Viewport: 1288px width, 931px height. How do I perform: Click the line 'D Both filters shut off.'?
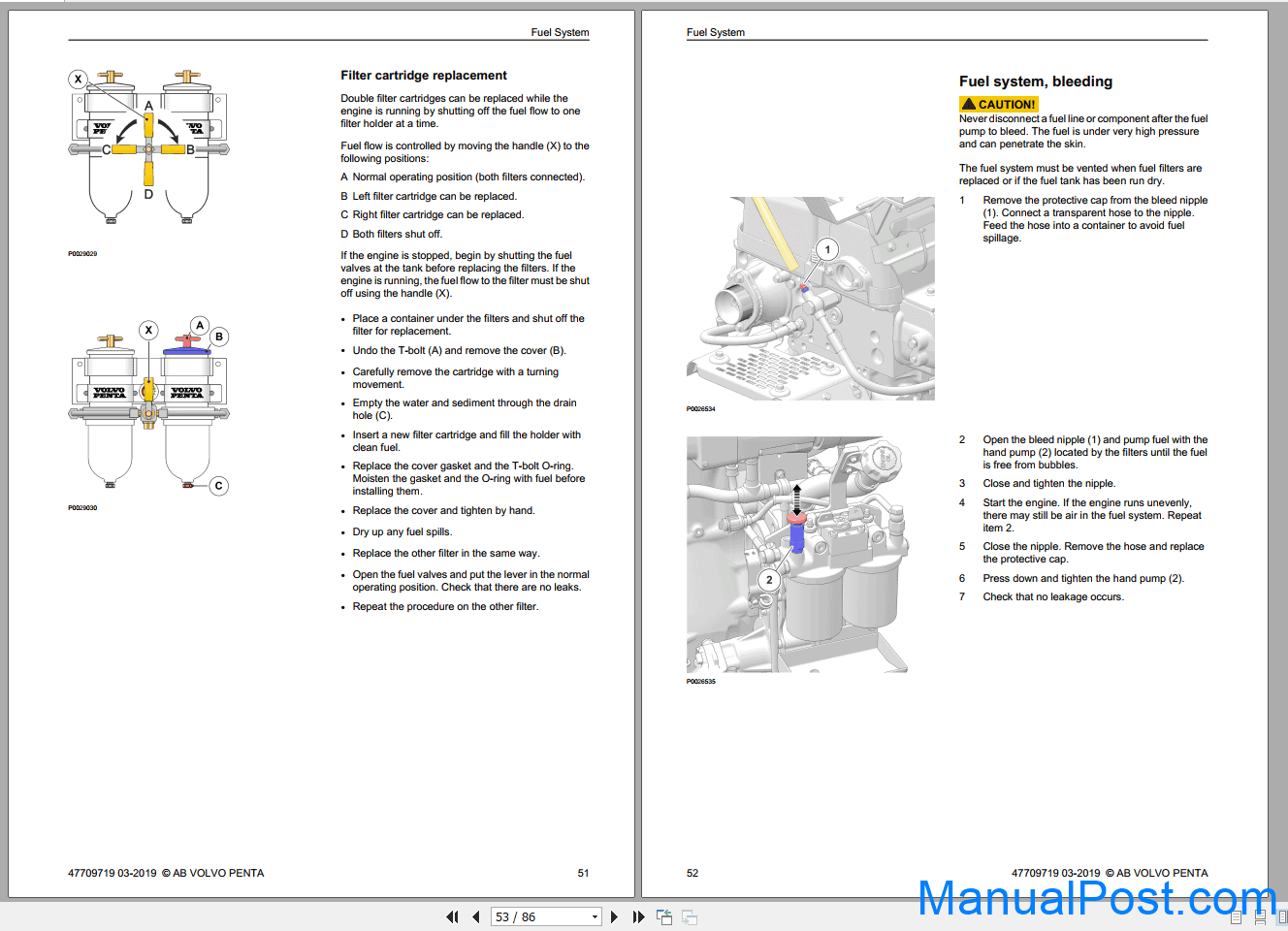(392, 234)
